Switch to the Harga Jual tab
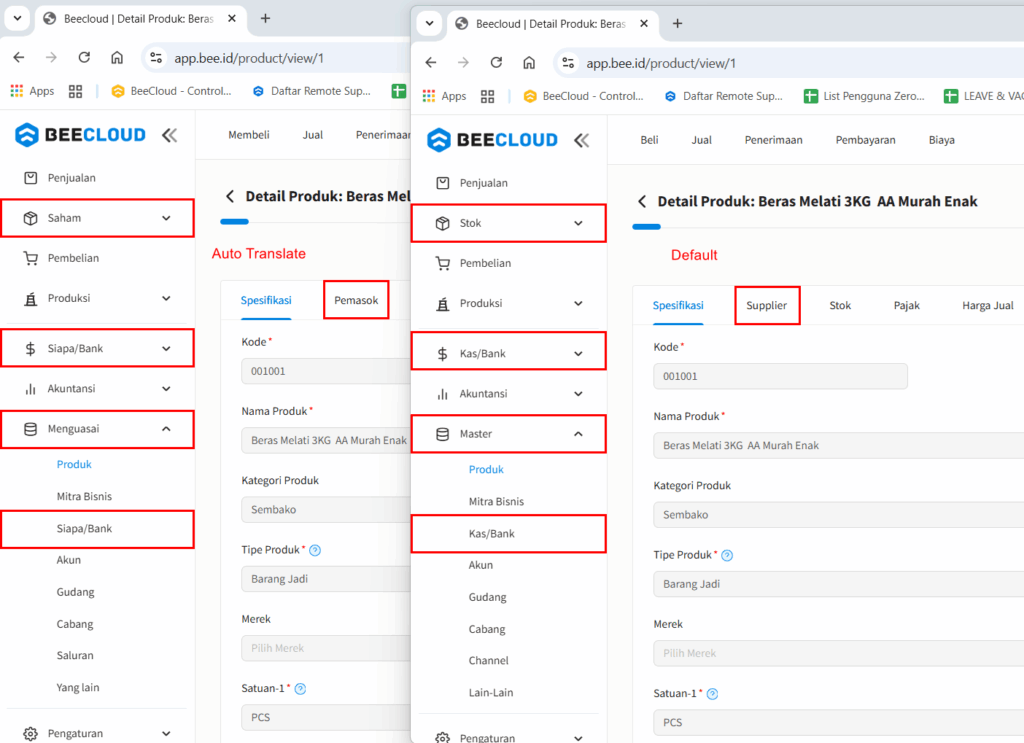1024x743 pixels. (987, 306)
